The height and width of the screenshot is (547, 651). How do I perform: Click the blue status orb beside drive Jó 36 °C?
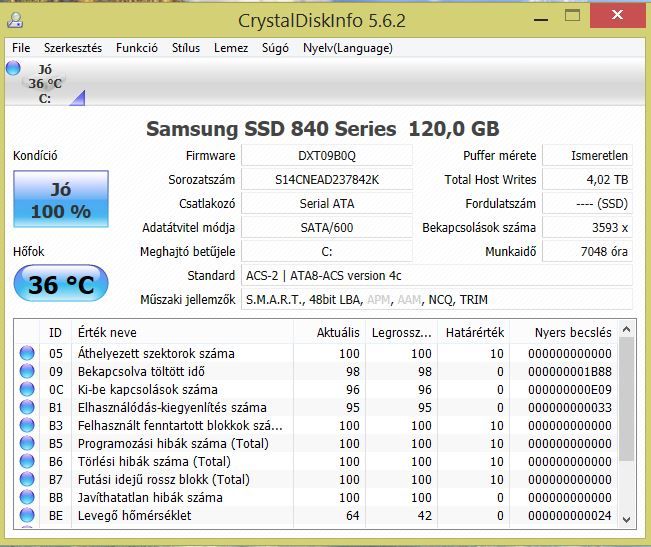point(13,68)
